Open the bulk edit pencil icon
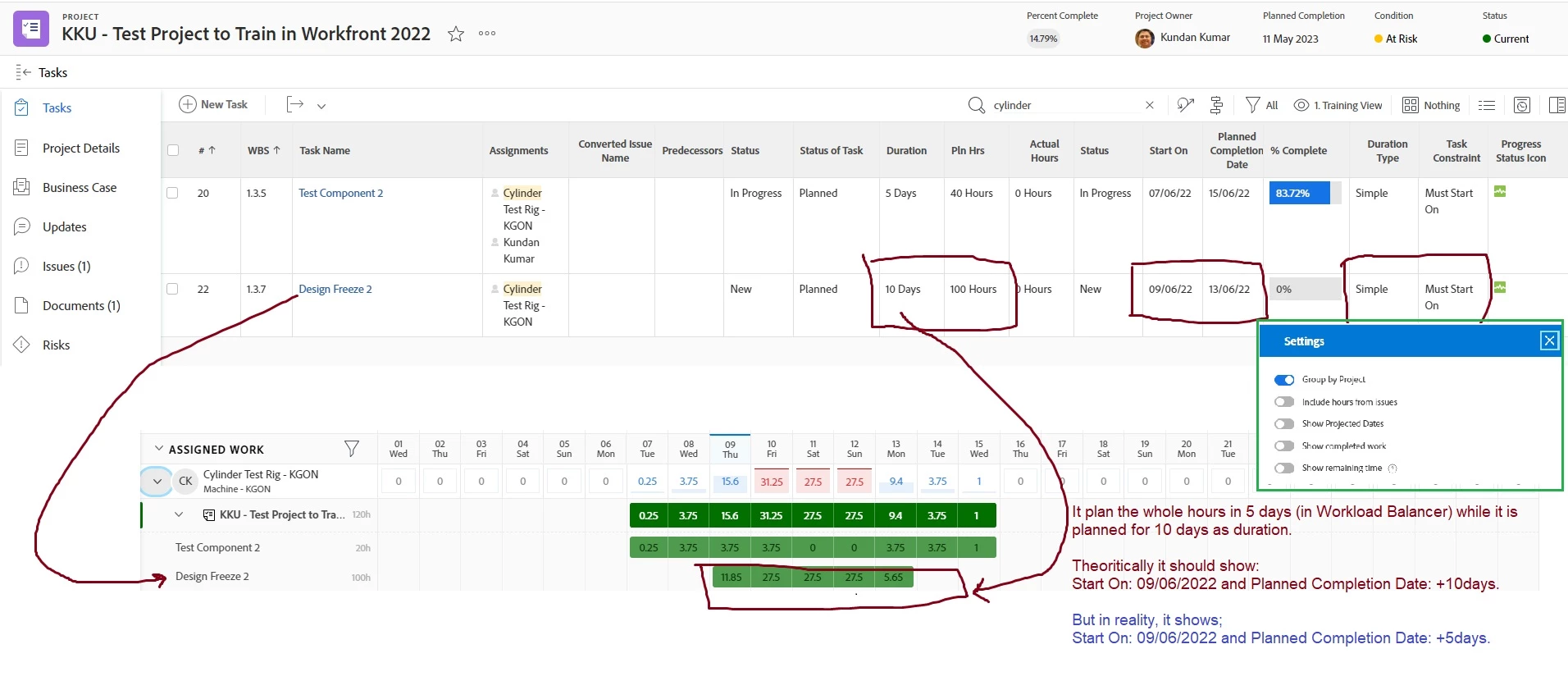 [1185, 105]
